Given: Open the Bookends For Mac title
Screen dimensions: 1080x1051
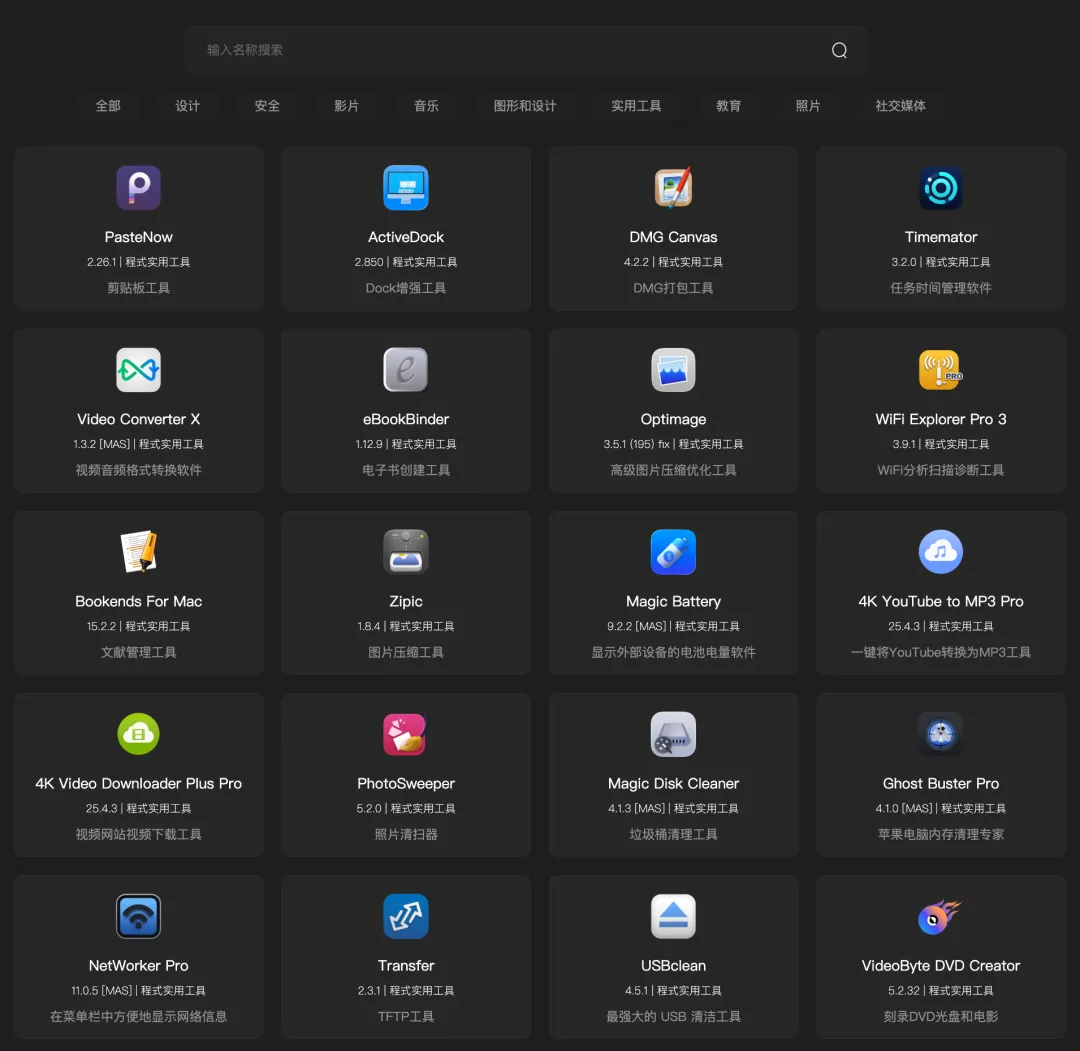Looking at the screenshot, I should pos(138,601).
